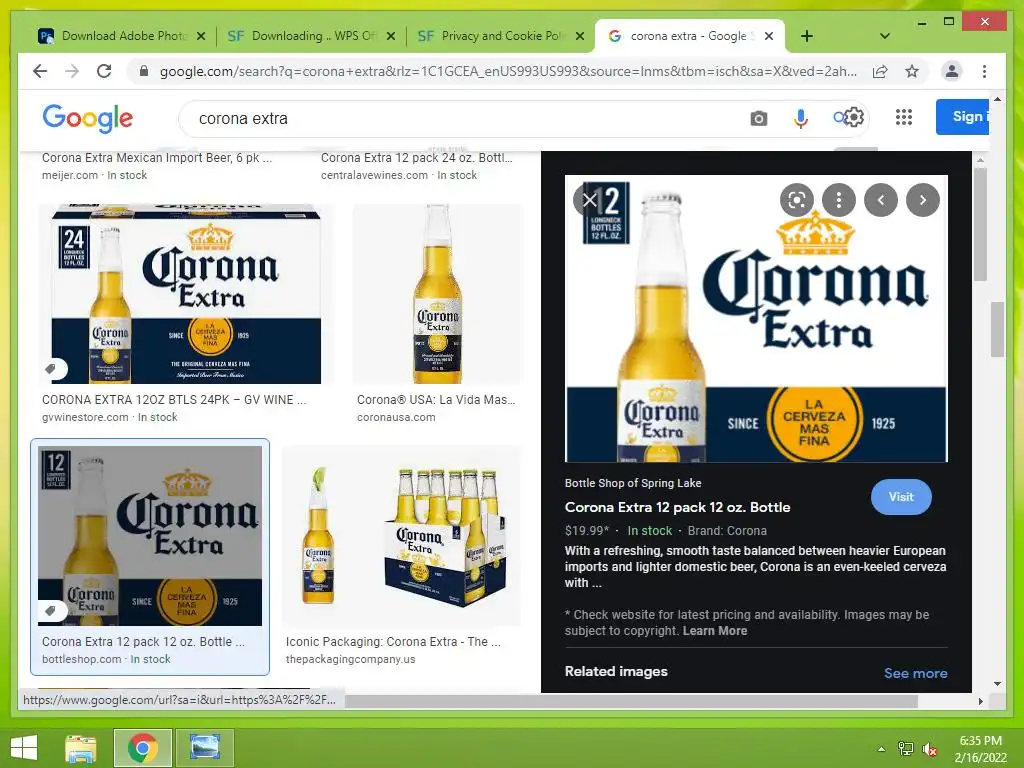
Task: Show hidden system tray icons
Action: point(881,749)
